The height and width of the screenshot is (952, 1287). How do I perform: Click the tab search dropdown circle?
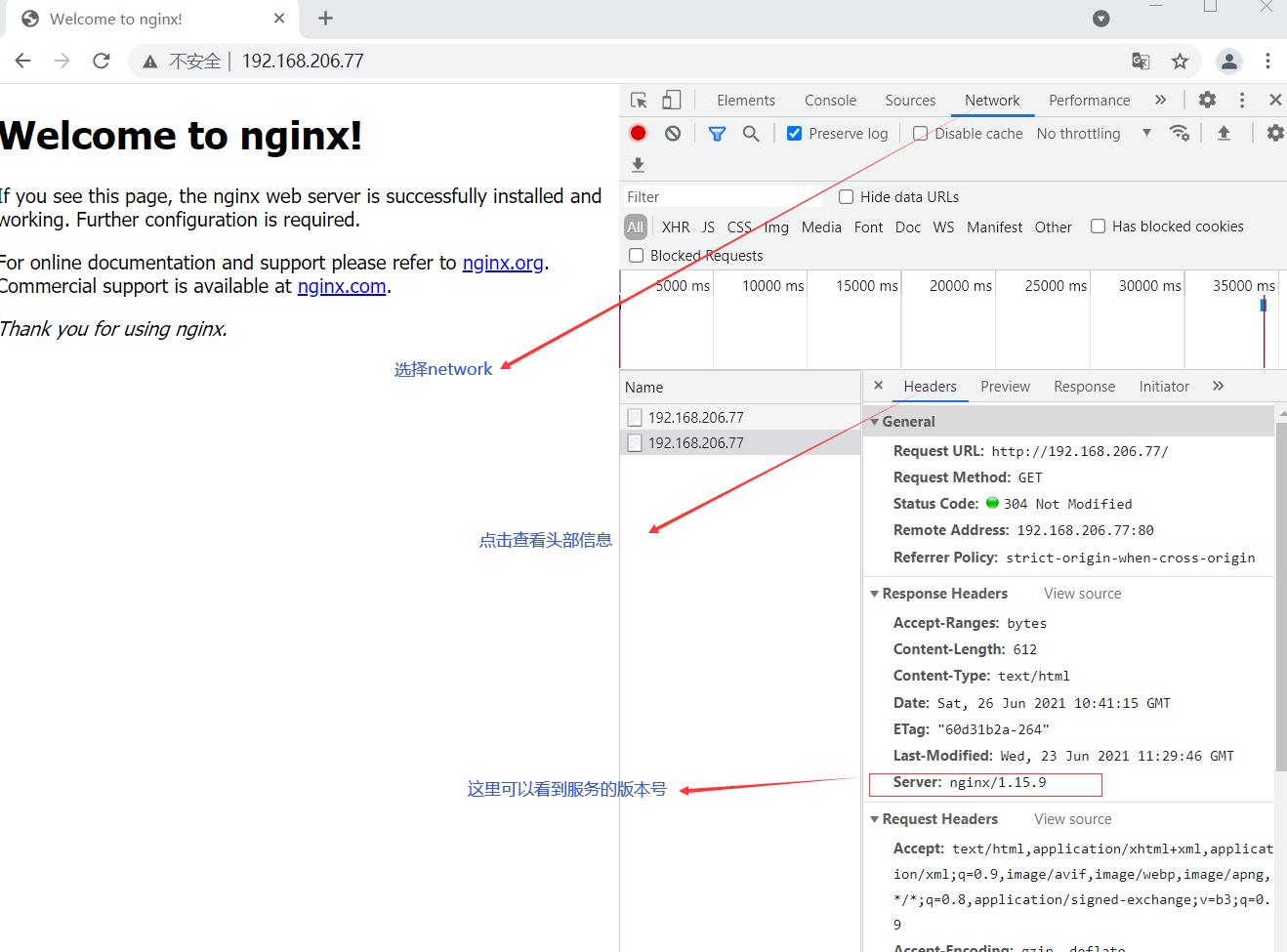tap(1100, 19)
